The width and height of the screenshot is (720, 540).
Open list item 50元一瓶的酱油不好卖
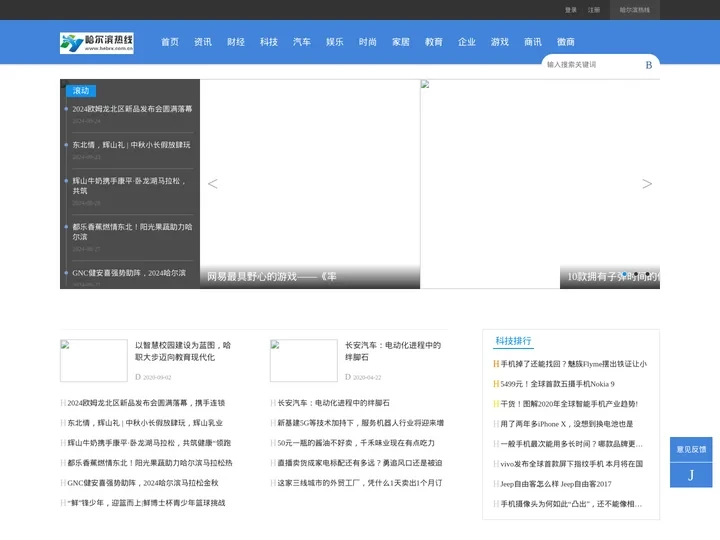[356, 443]
